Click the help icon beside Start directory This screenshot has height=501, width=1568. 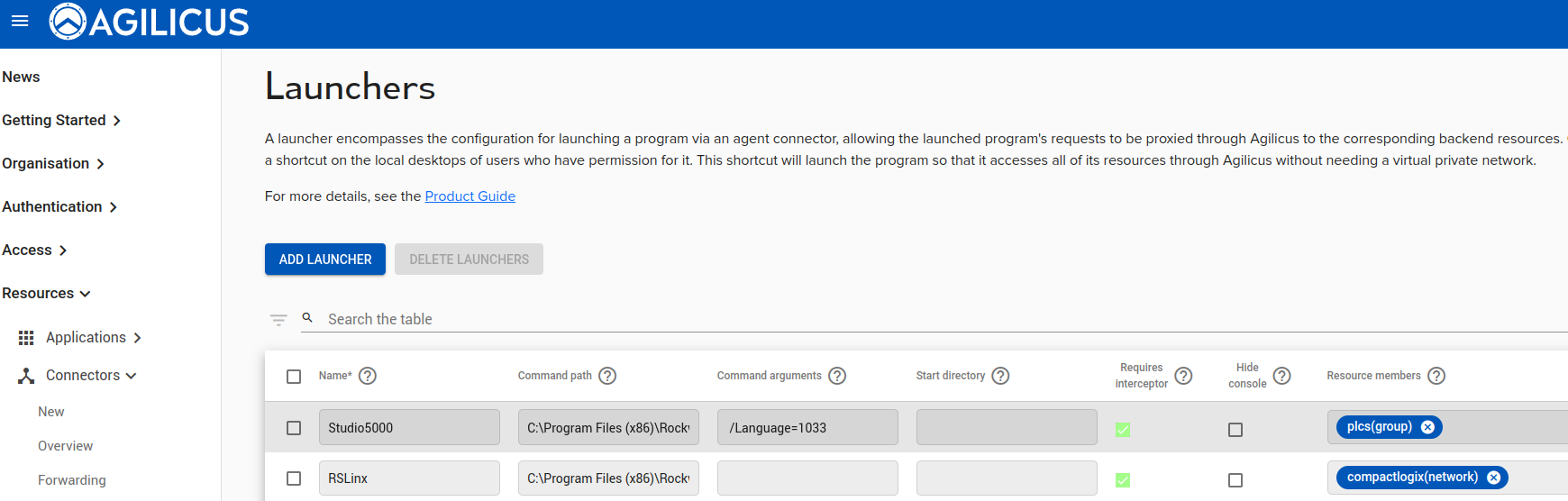pyautogui.click(x=1000, y=376)
